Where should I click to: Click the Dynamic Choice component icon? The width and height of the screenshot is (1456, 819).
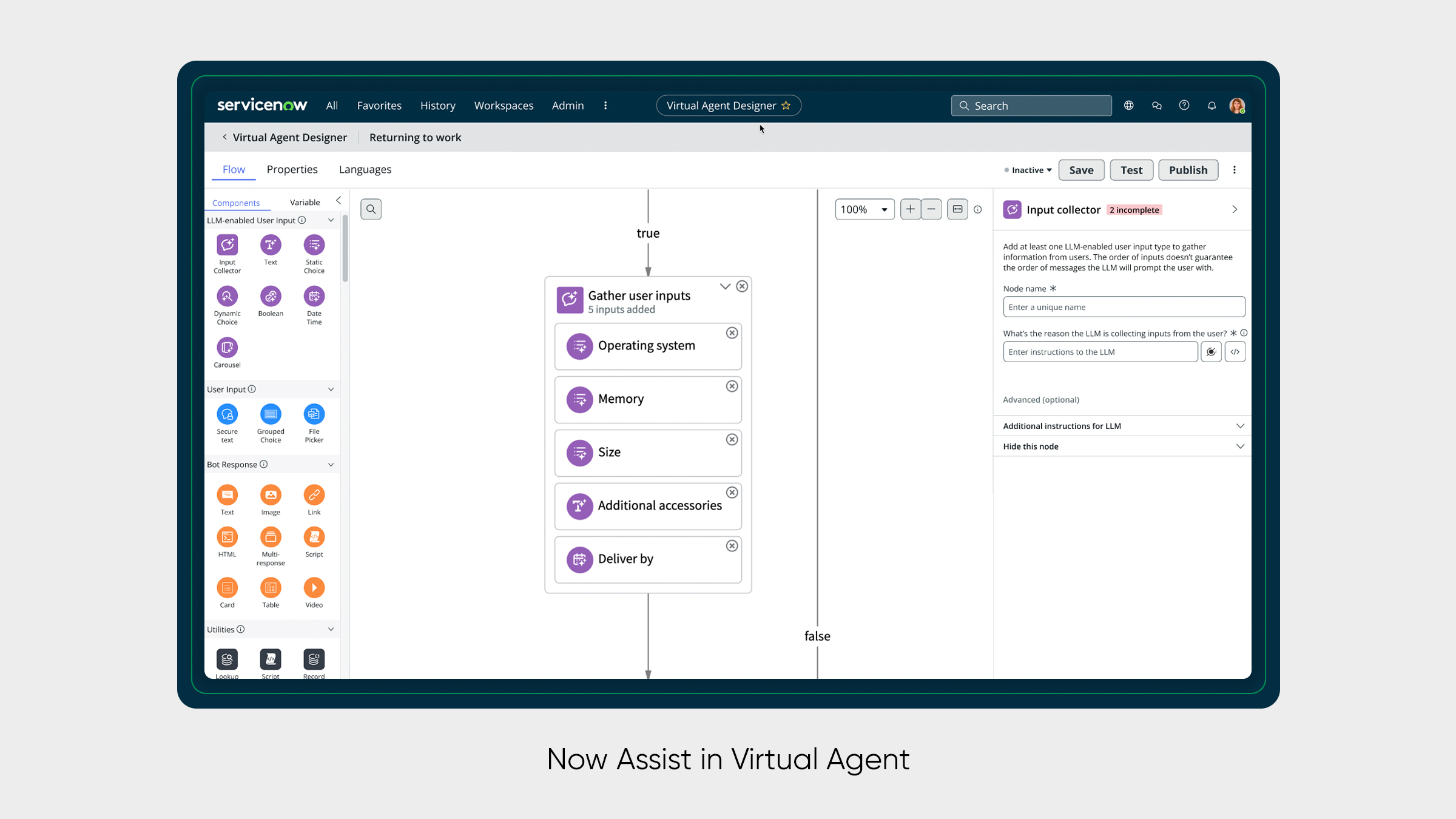click(x=227, y=297)
